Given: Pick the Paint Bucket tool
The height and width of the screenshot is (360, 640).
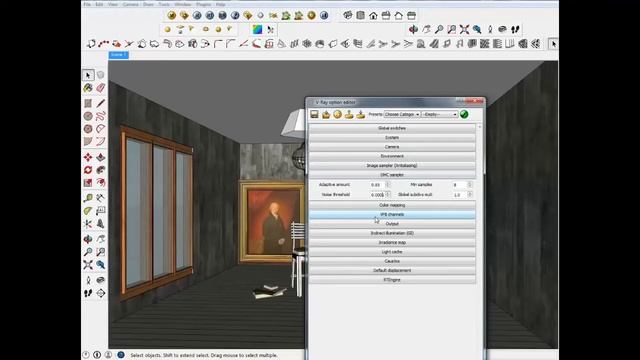Looking at the screenshot, I should point(88,88).
